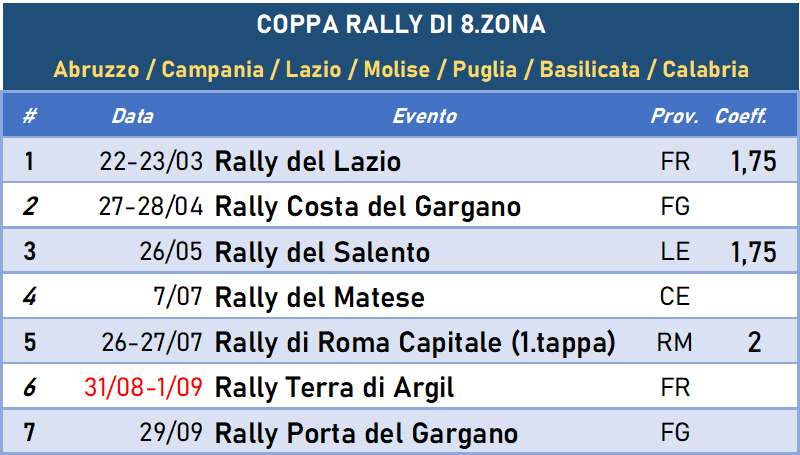
Task: Select the '#' column header
Action: [30, 116]
